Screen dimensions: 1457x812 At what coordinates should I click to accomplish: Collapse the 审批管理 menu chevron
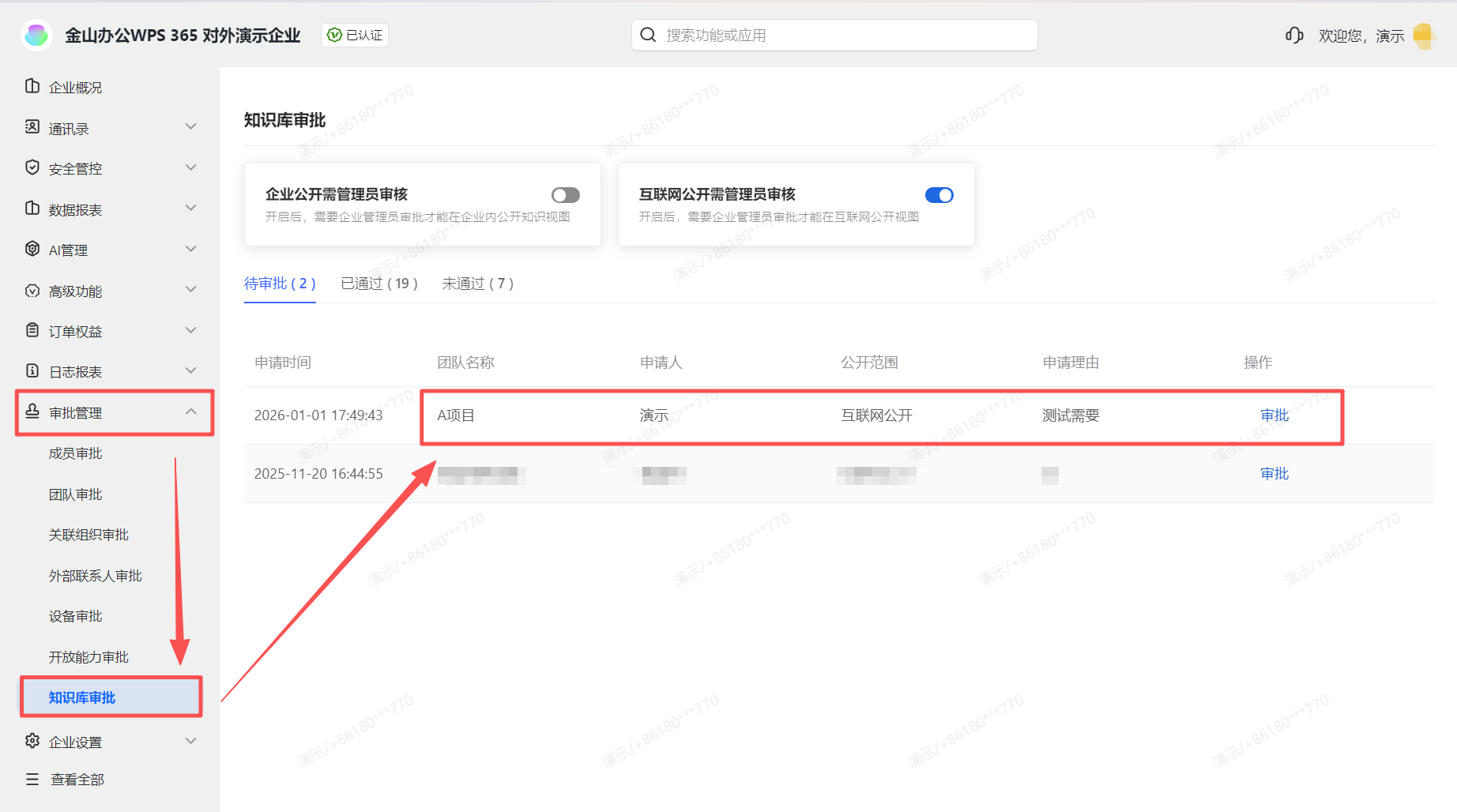point(191,412)
